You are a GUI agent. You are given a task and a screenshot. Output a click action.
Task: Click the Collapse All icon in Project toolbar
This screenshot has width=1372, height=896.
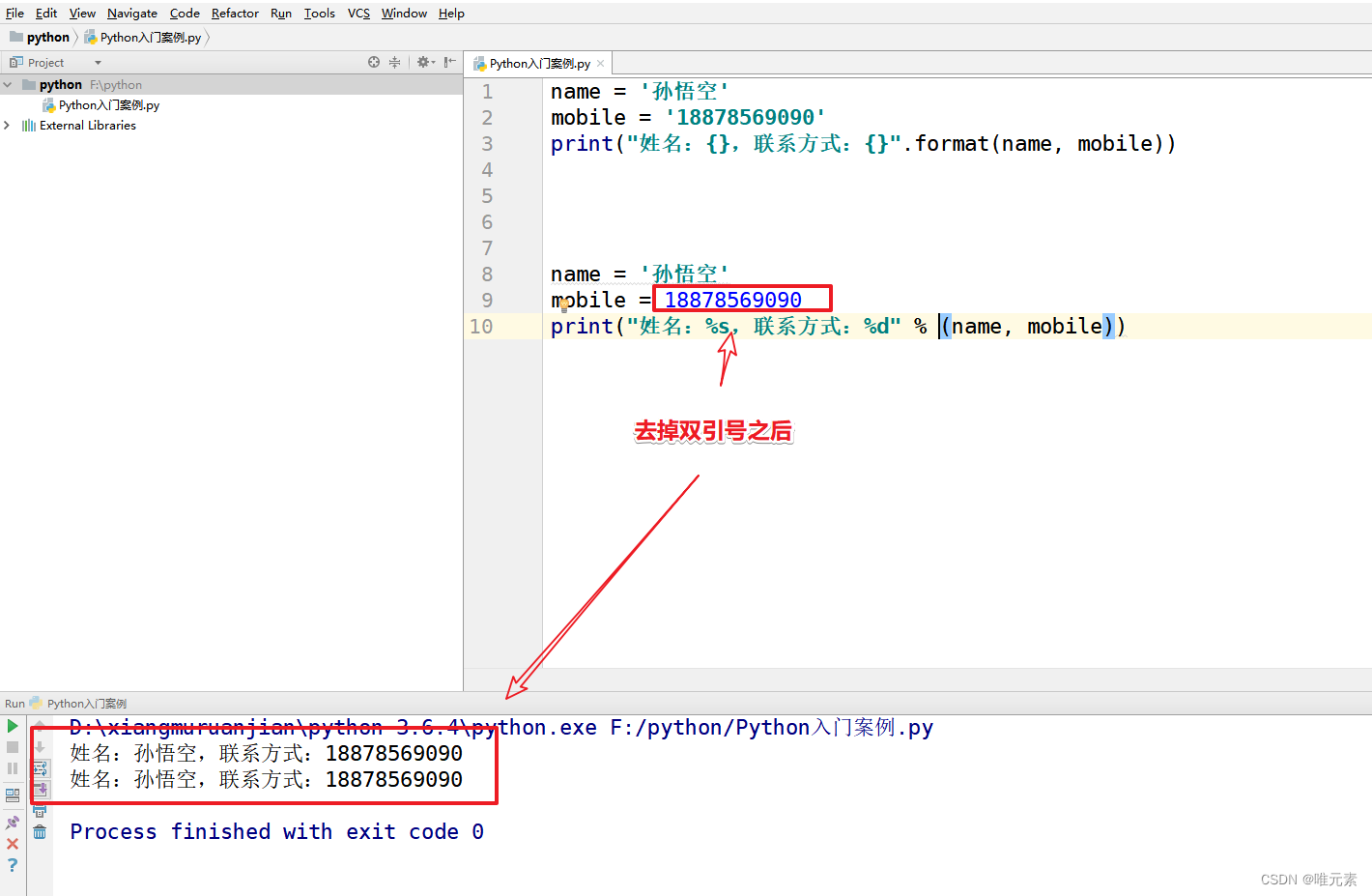tap(393, 62)
